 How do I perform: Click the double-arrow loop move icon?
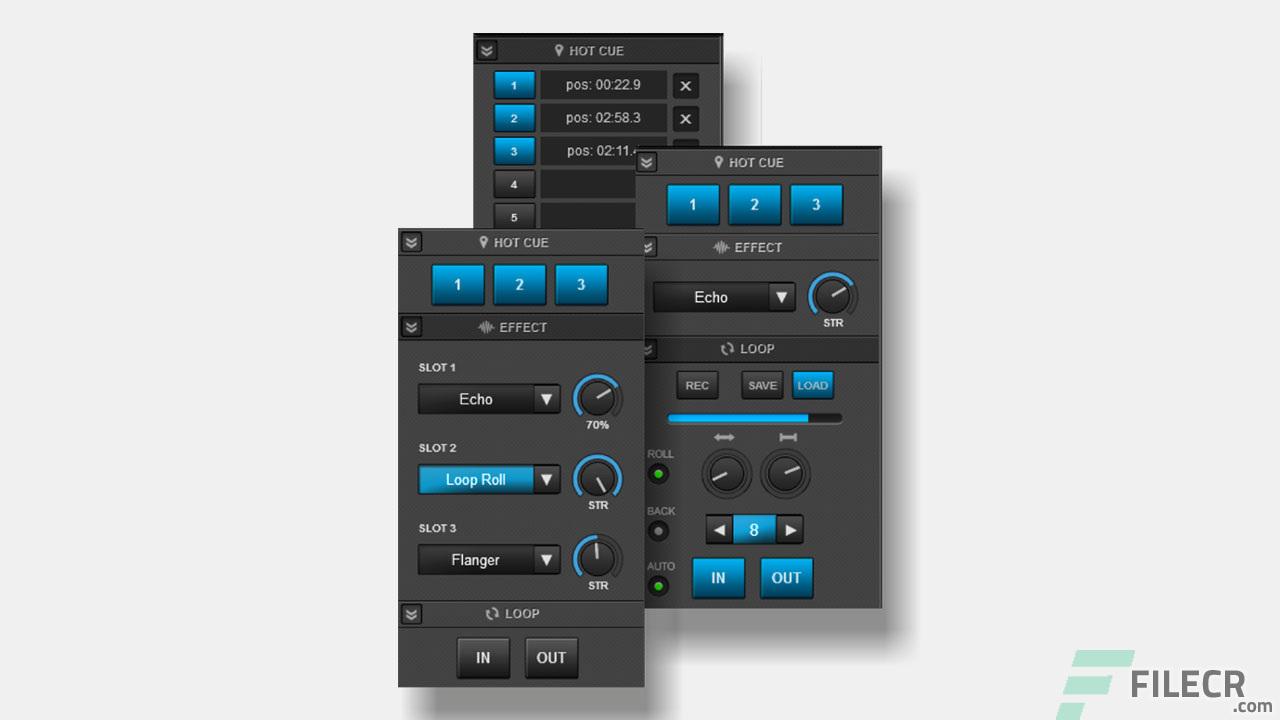pyautogui.click(x=724, y=438)
